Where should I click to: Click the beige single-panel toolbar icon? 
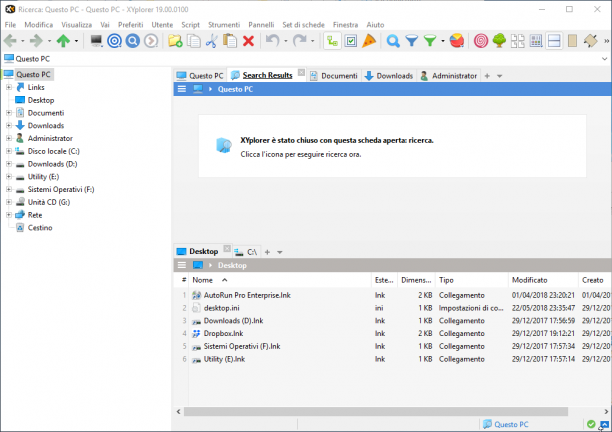pyautogui.click(x=572, y=41)
